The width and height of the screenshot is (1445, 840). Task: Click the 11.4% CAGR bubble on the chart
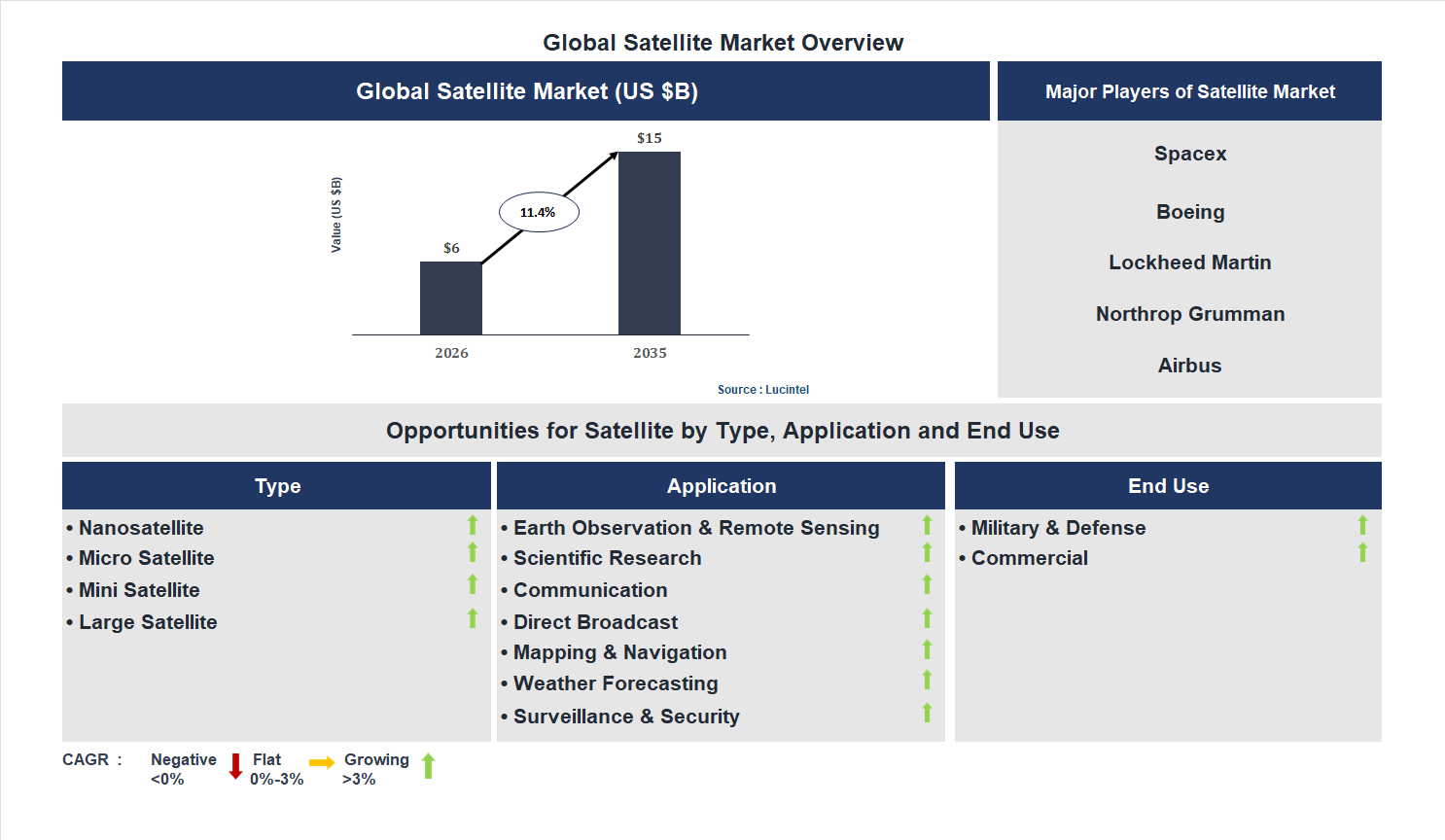tap(539, 210)
